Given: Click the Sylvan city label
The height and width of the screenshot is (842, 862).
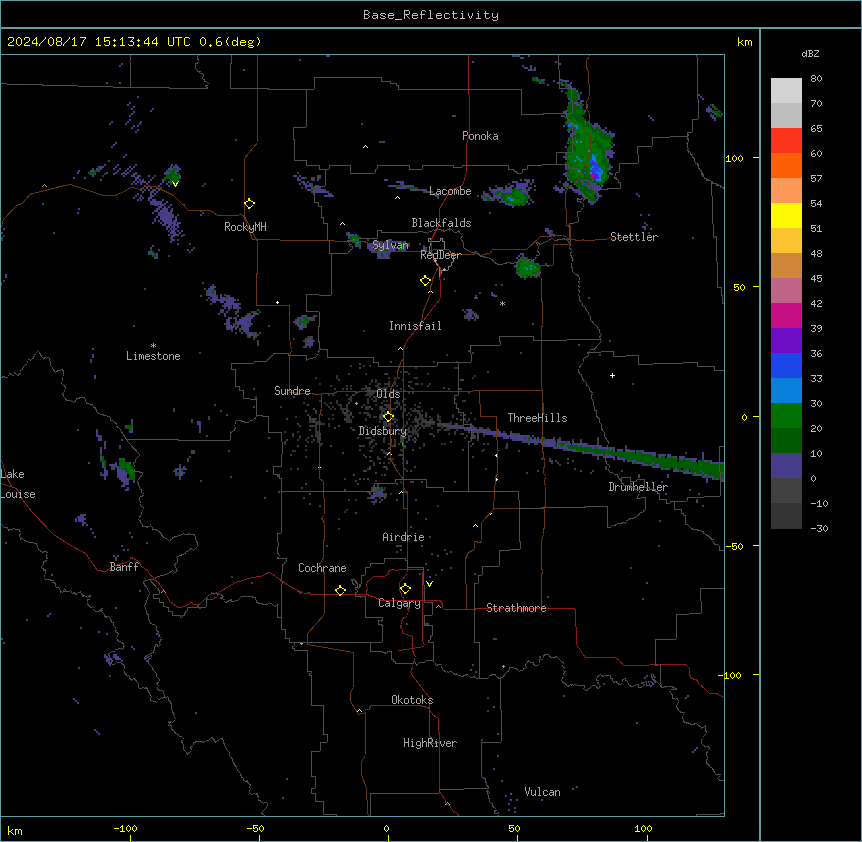Looking at the screenshot, I should click(390, 245).
